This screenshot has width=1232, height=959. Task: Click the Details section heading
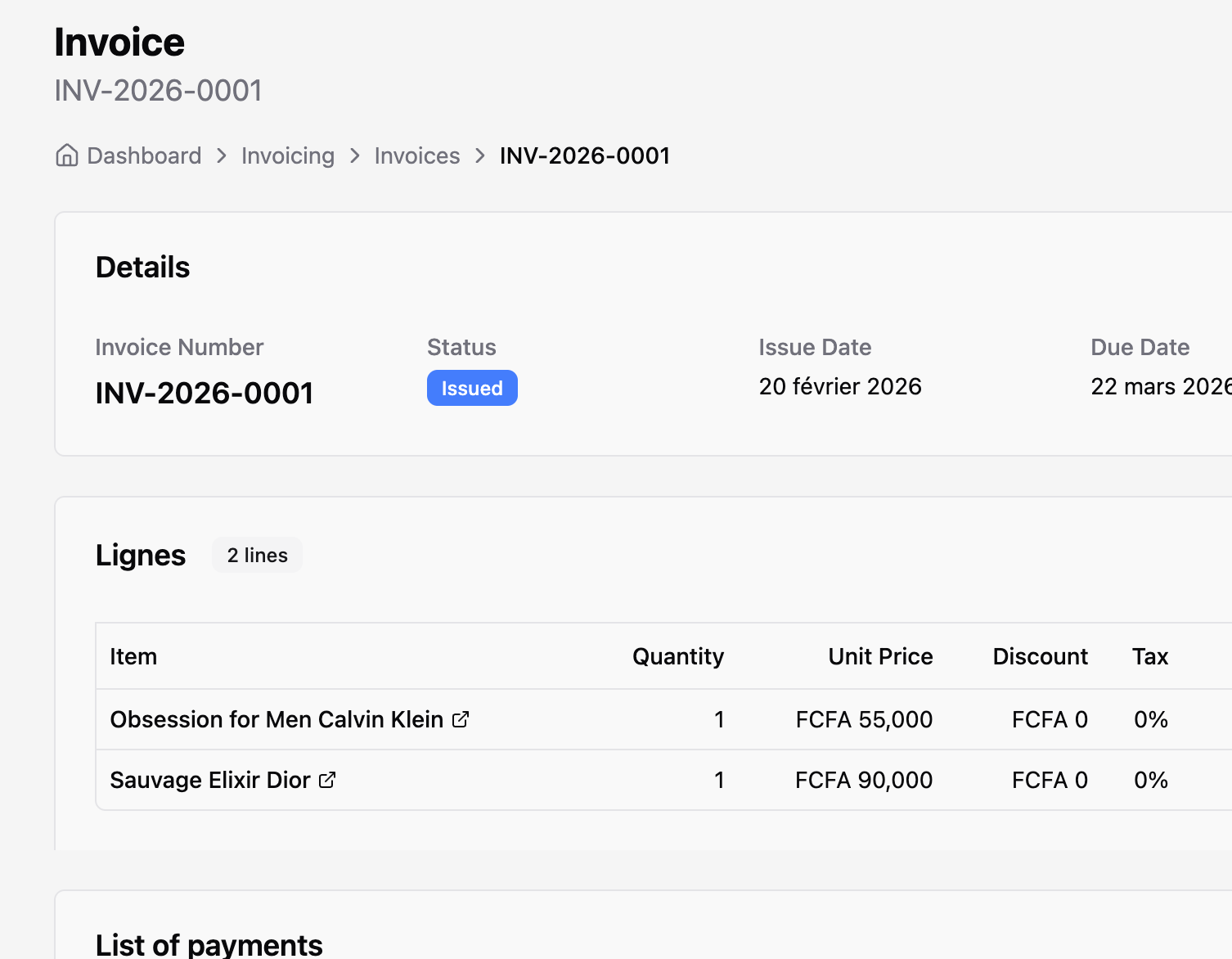click(x=142, y=267)
